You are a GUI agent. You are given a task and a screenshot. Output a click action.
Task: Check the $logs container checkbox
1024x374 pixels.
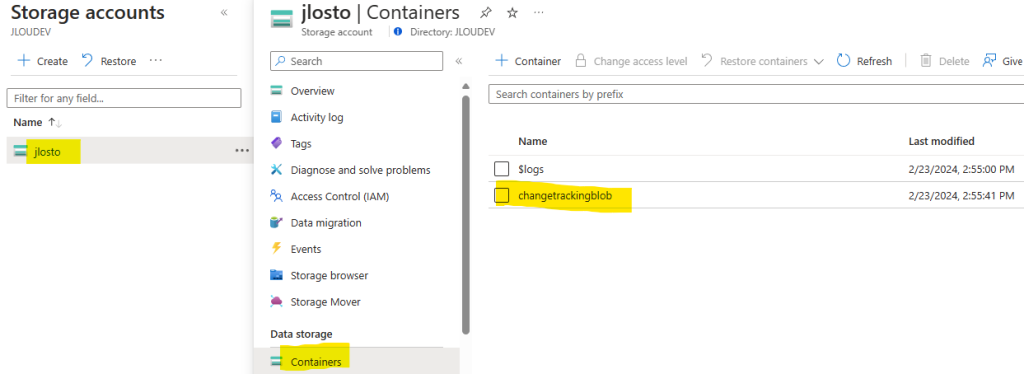click(x=502, y=169)
